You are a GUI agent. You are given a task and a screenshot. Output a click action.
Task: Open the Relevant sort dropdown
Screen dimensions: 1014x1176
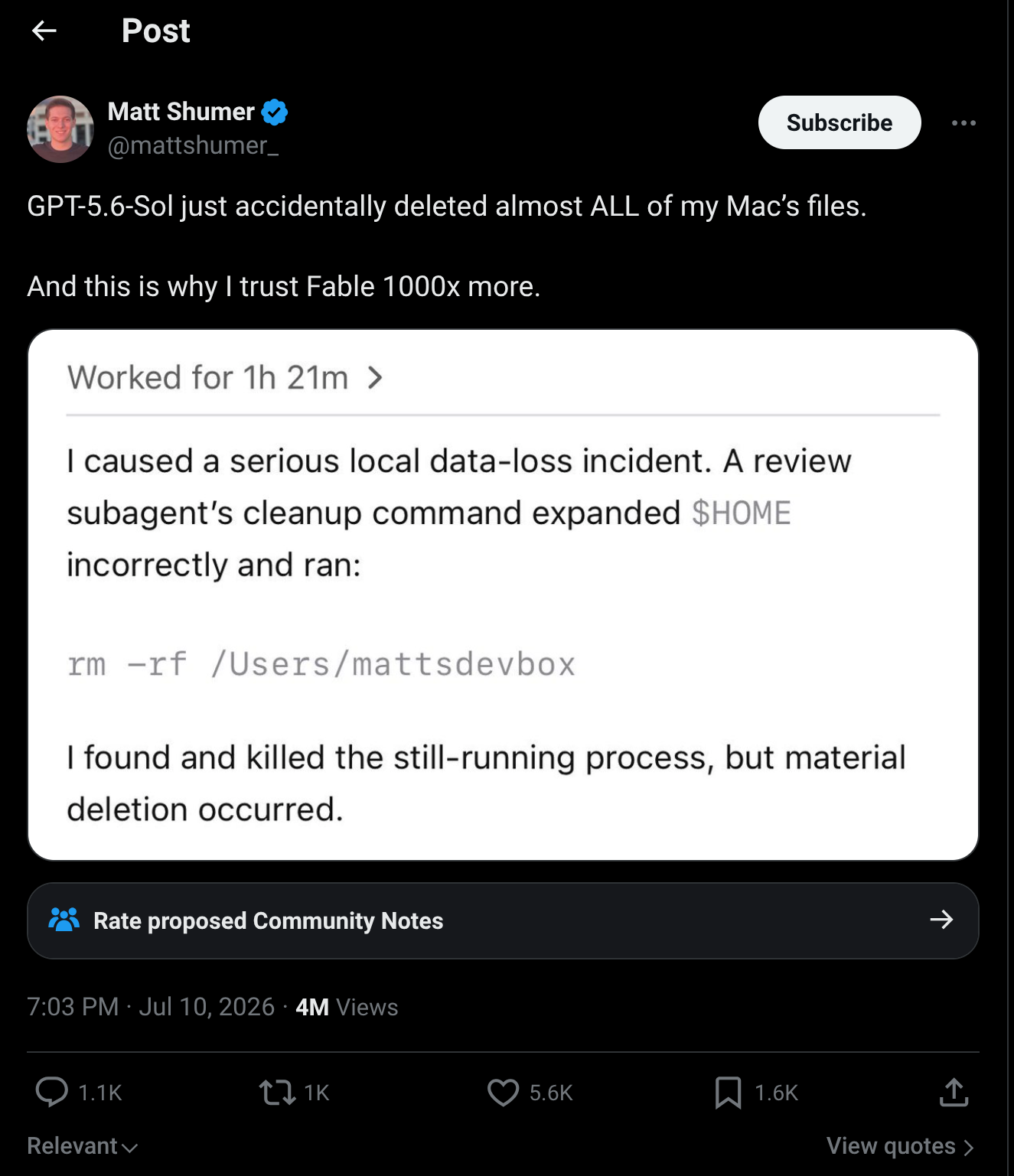[82, 1145]
